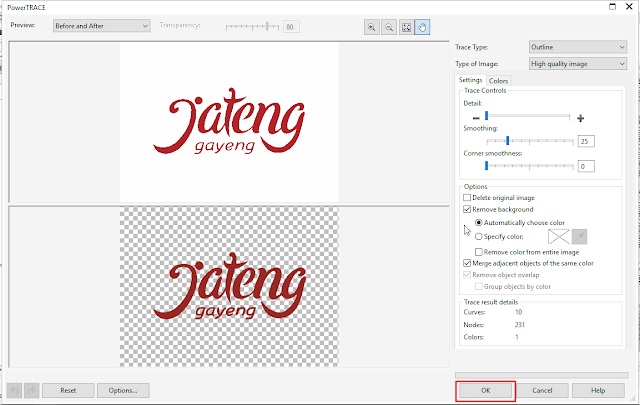Close the PowerTRACE dialog

click(629, 7)
